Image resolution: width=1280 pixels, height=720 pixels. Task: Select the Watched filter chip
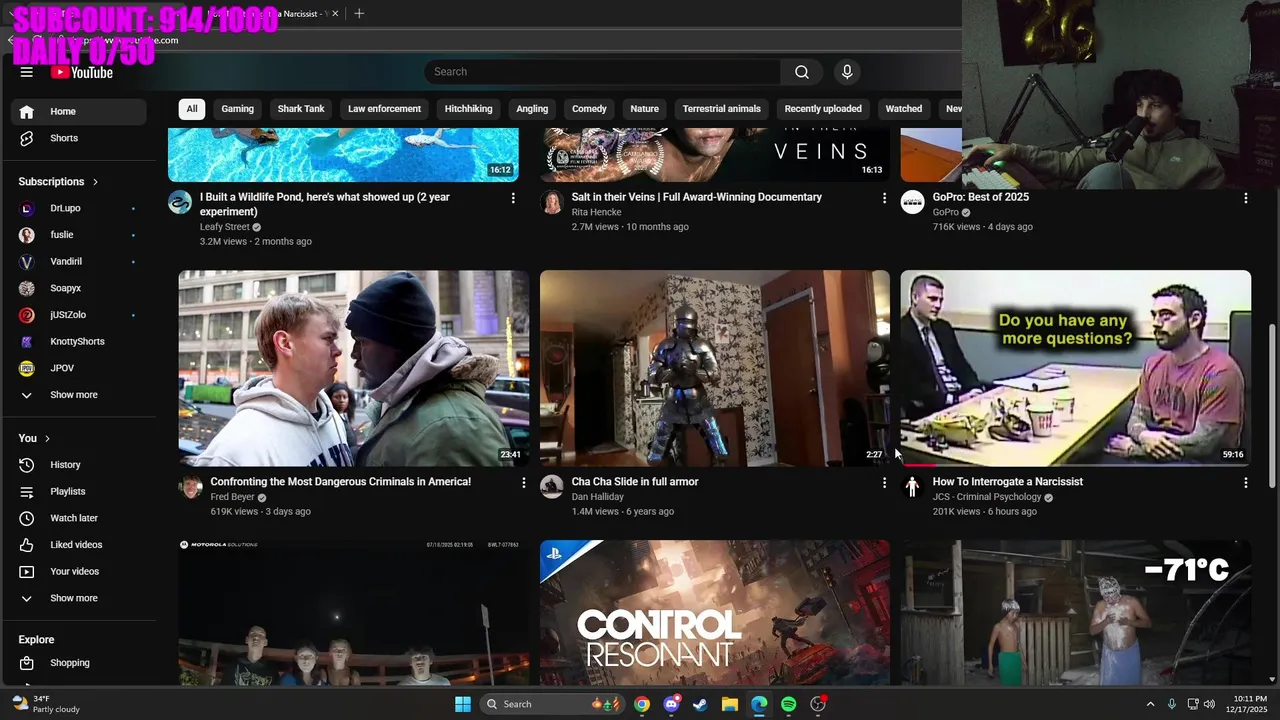(904, 109)
